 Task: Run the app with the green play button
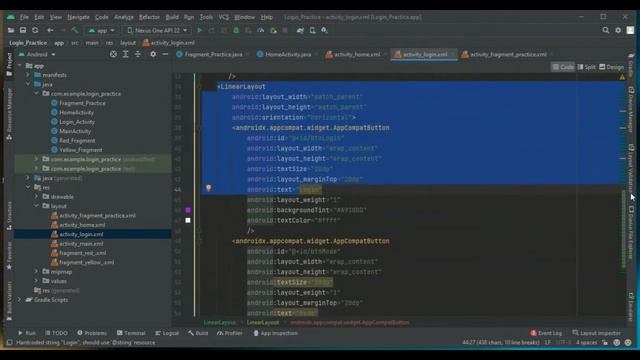point(200,30)
